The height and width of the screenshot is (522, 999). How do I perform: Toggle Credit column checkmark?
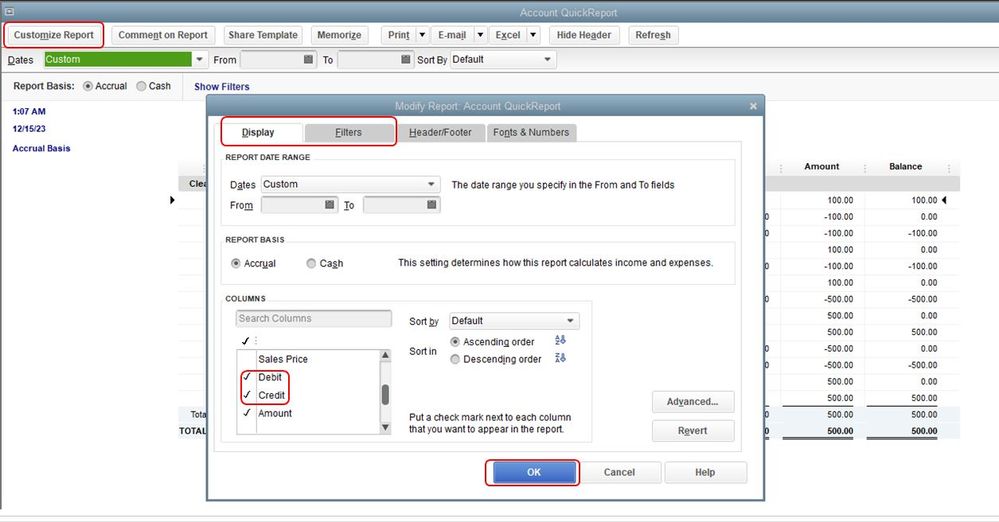click(x=247, y=395)
